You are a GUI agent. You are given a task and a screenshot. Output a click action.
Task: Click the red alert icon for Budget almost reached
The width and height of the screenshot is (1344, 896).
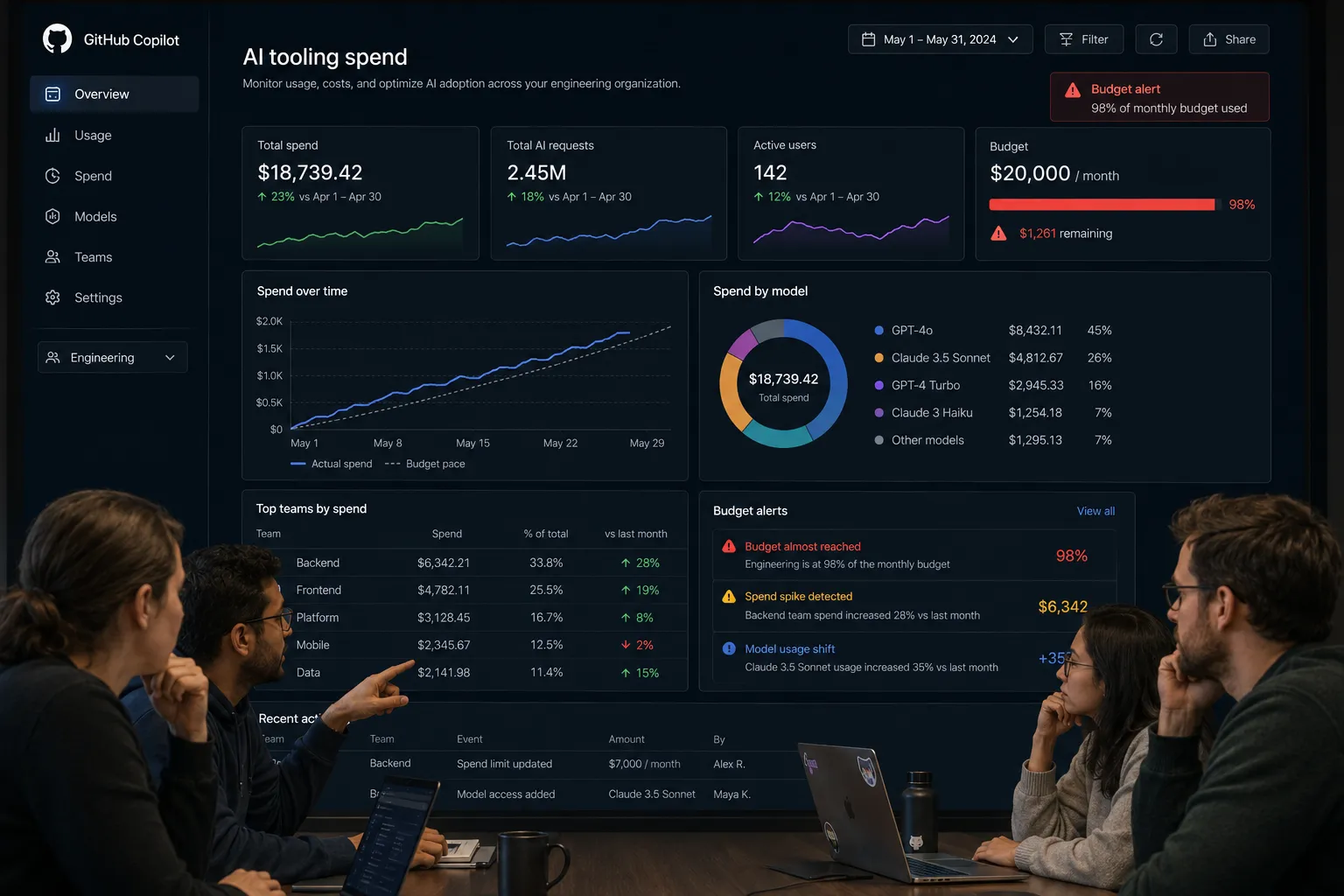(729, 546)
